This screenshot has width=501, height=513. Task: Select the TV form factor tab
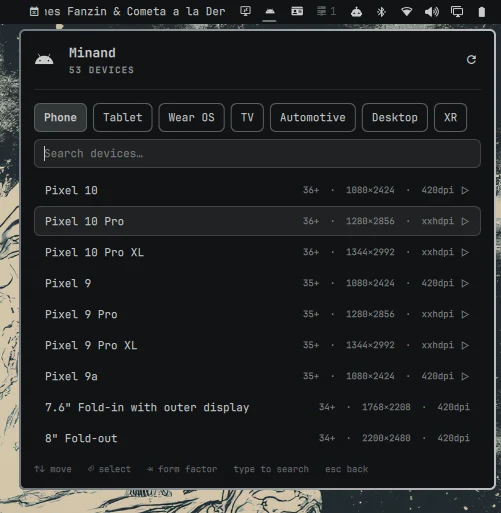click(x=247, y=117)
